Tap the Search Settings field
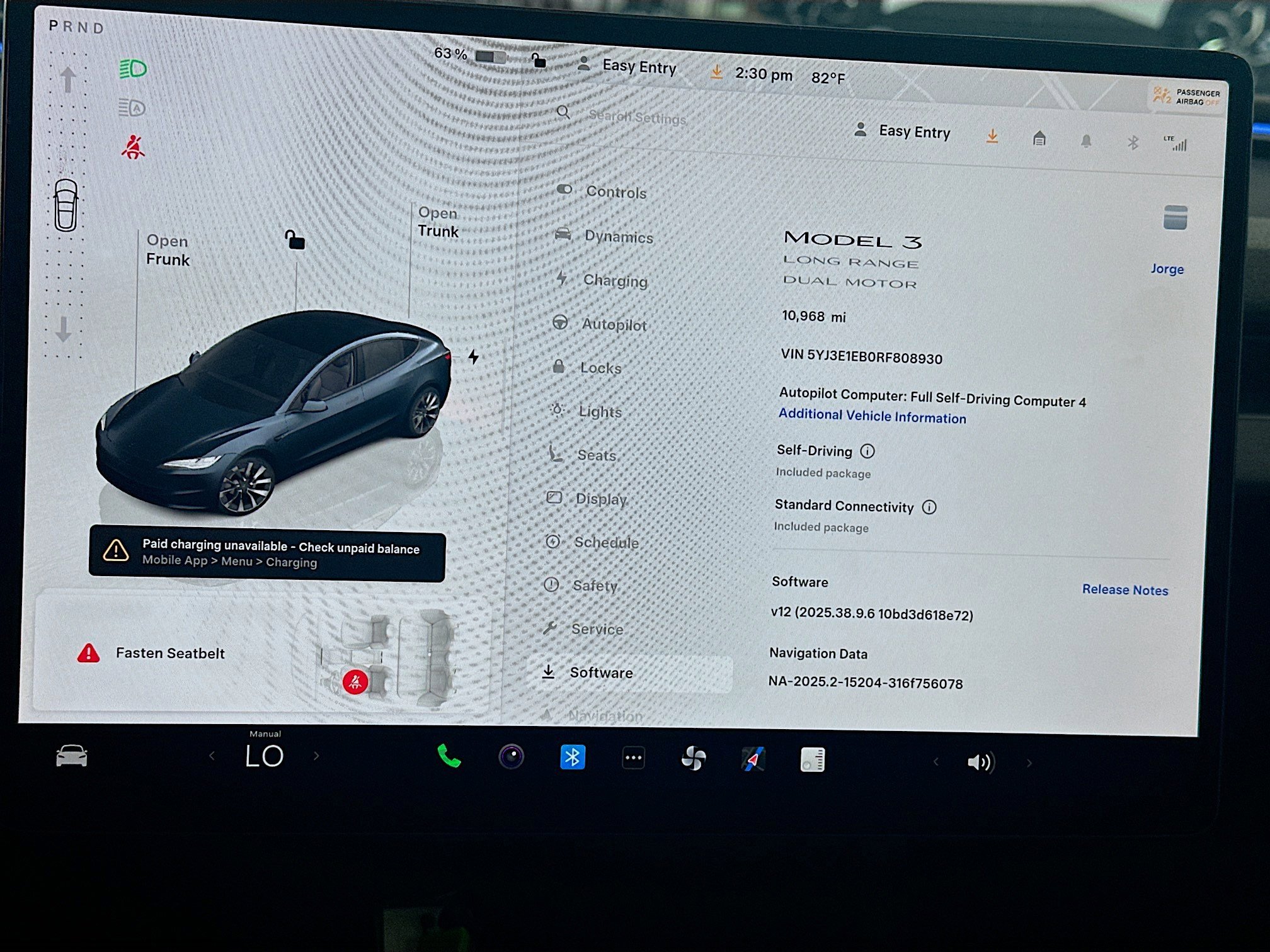This screenshot has width=1270, height=952. coord(636,116)
